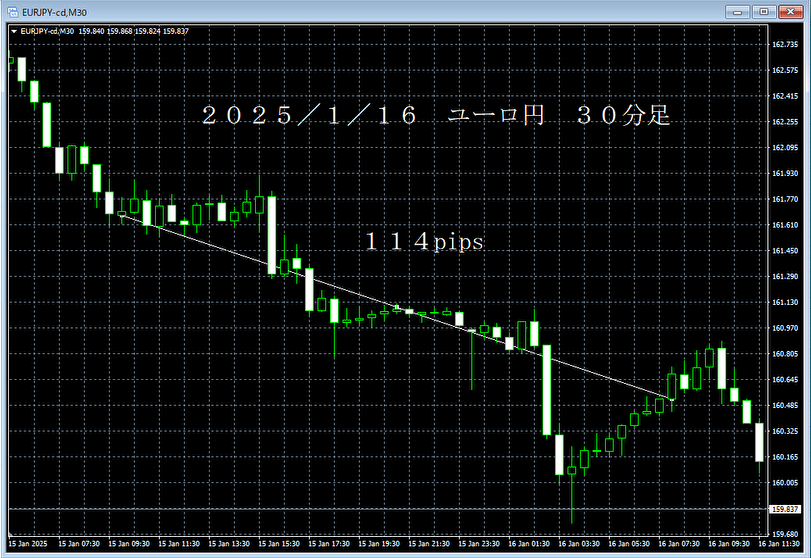Click the white trendline on the chart
The height and width of the screenshot is (558, 811).
pos(396,307)
